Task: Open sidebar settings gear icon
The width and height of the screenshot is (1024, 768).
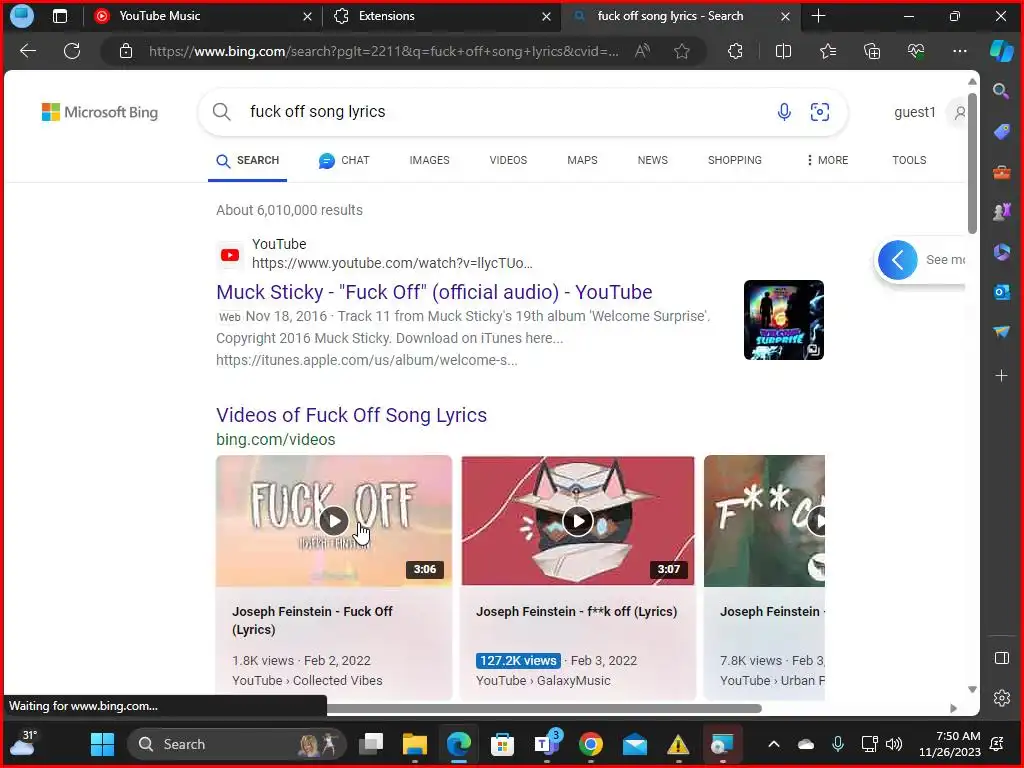Action: click(x=1001, y=698)
